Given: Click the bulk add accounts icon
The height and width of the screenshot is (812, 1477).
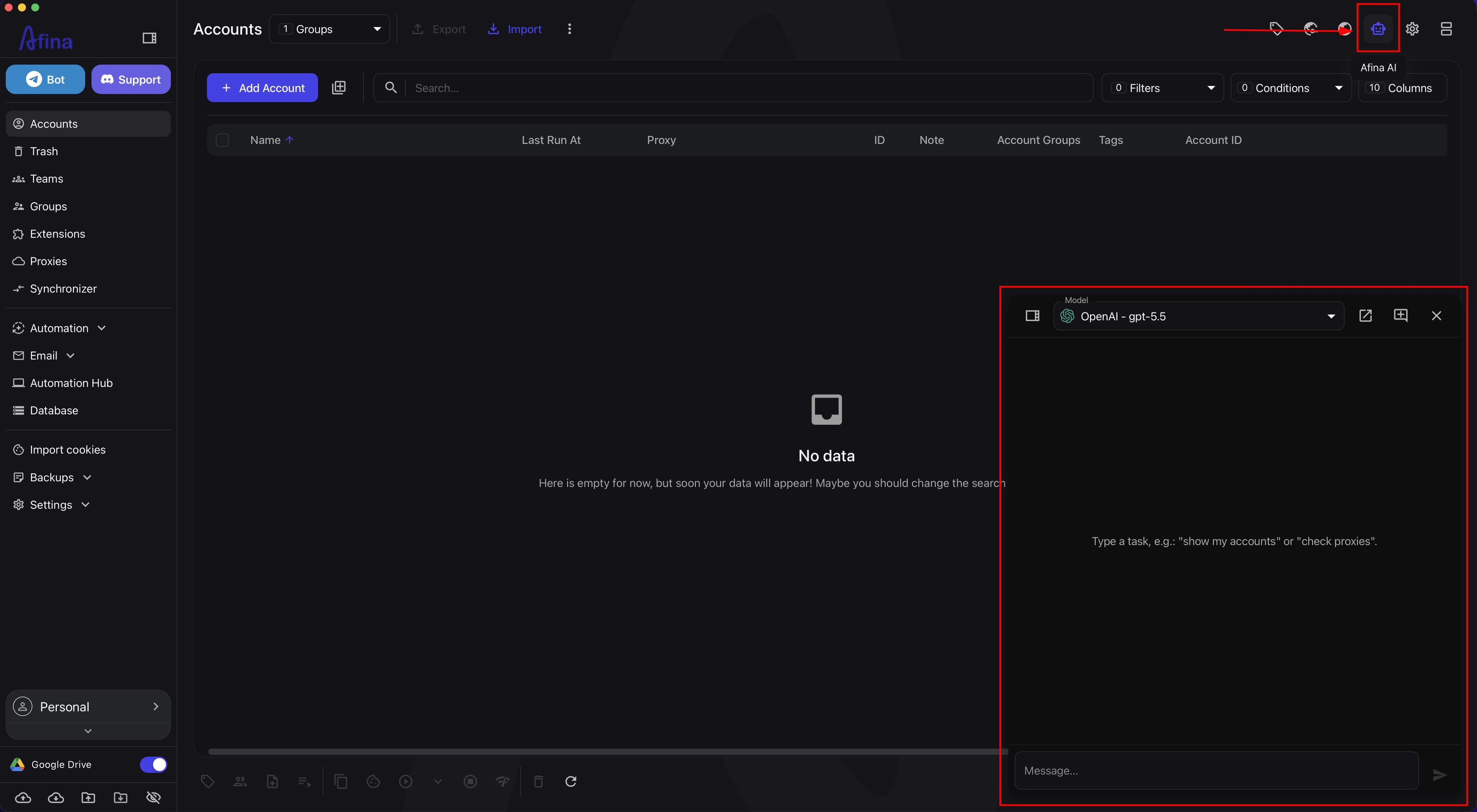Looking at the screenshot, I should point(339,88).
